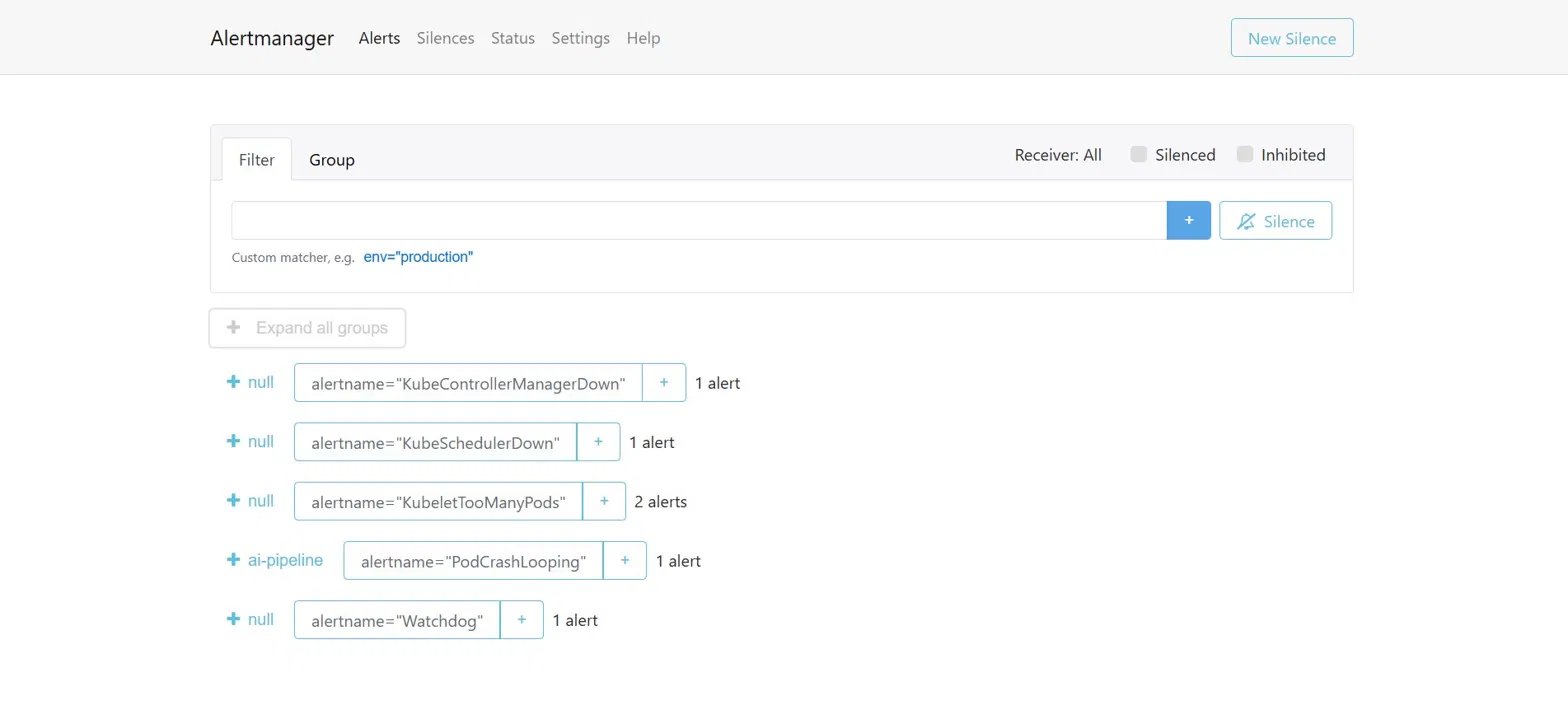1568x705 pixels.
Task: Open the Alerts navigation tab
Action: 379,38
